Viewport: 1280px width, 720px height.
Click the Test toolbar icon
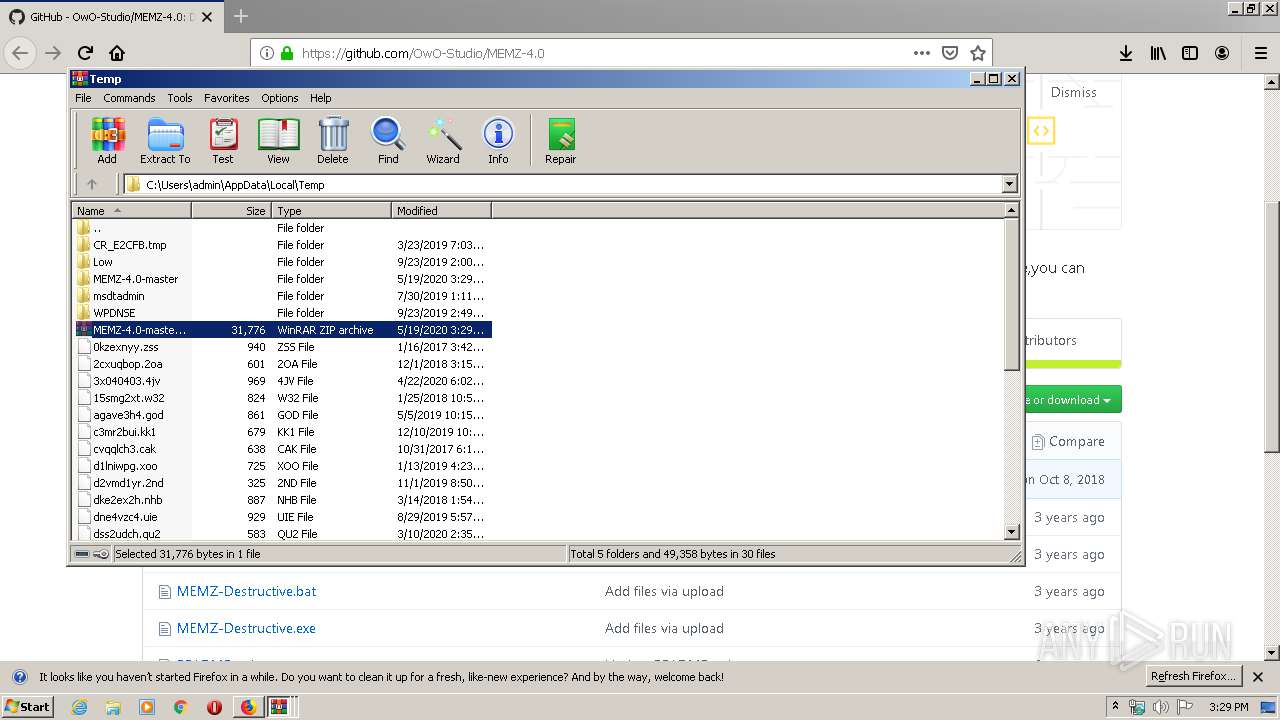tap(223, 140)
